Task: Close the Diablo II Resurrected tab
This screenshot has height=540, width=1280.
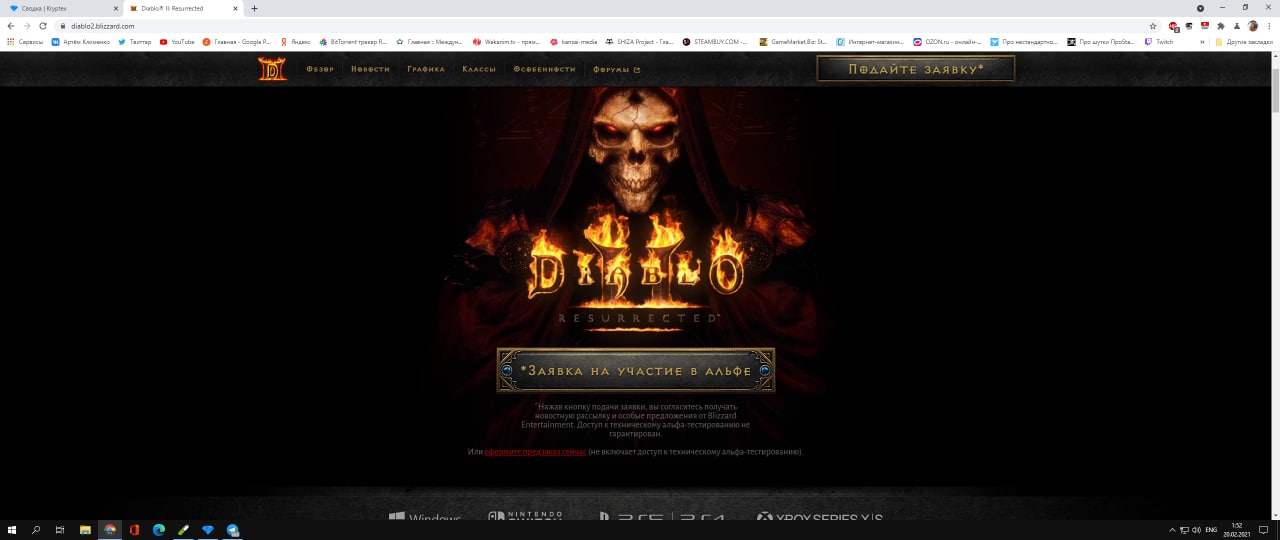Action: click(x=234, y=8)
